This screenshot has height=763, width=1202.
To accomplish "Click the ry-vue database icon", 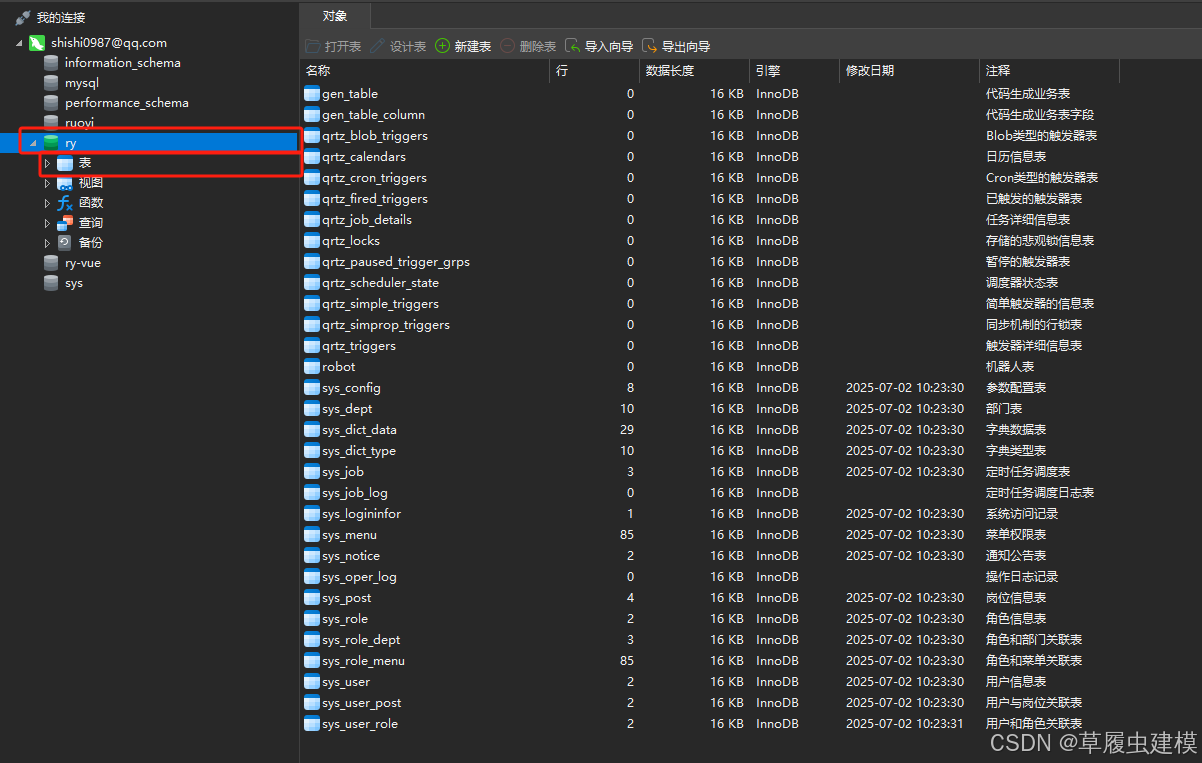I will pos(51,263).
